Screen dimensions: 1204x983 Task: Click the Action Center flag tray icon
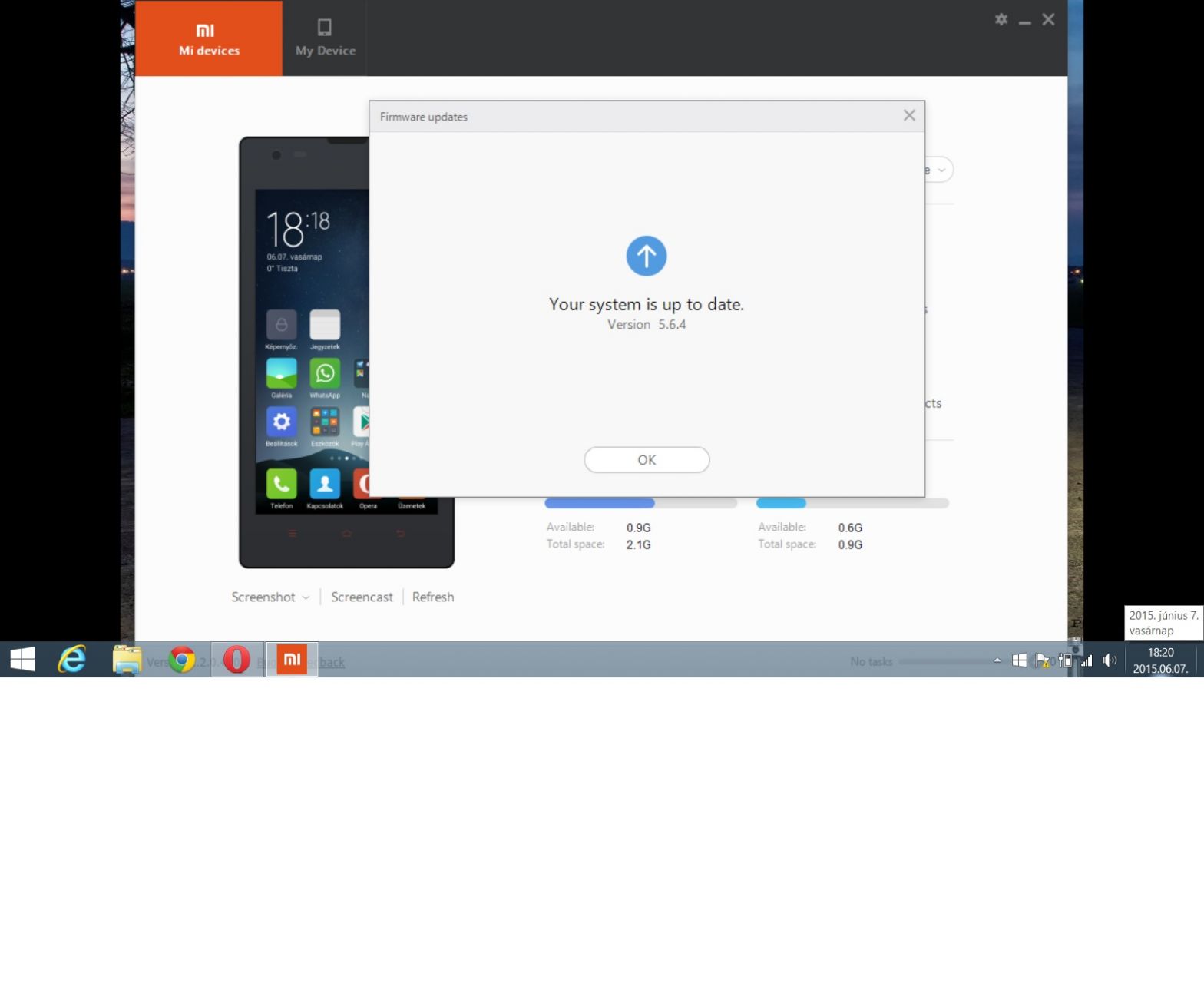tap(1042, 660)
